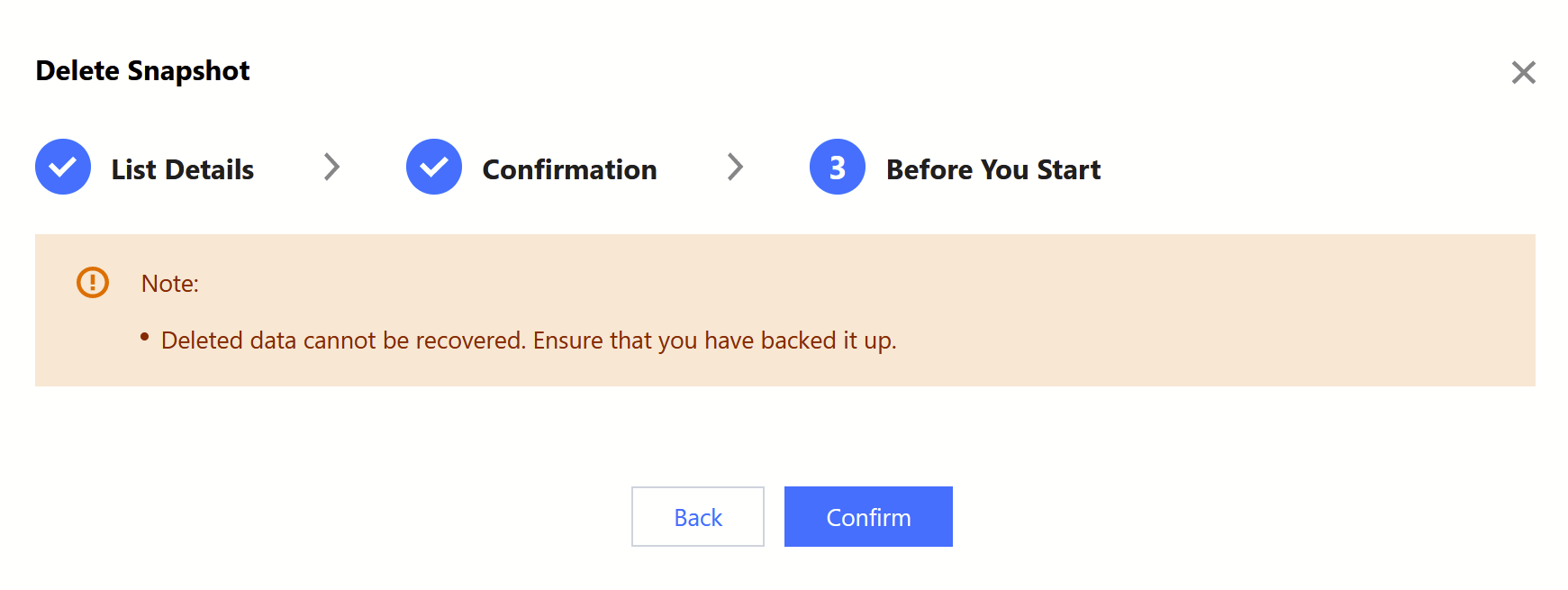Select the Before You Start step label
1568x590 pixels.
[x=993, y=169]
